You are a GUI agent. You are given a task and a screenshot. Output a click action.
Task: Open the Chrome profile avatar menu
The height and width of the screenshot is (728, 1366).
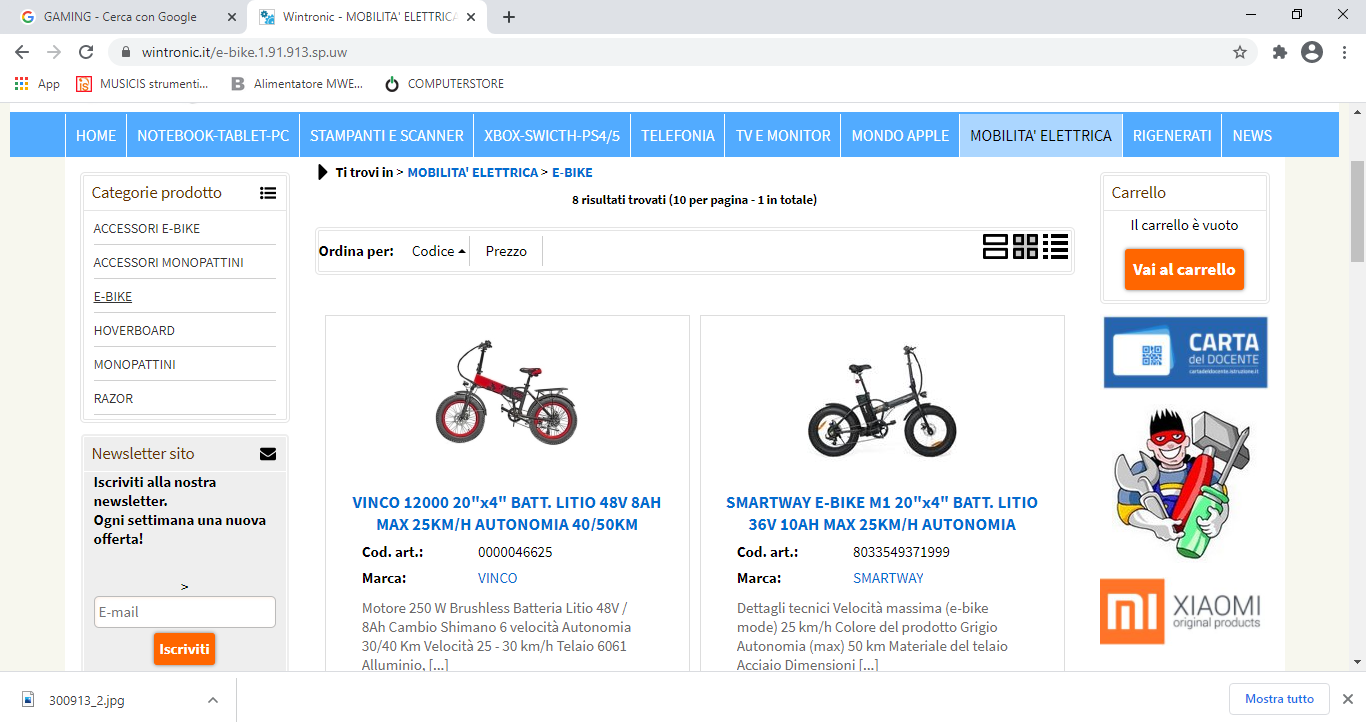(x=1312, y=52)
